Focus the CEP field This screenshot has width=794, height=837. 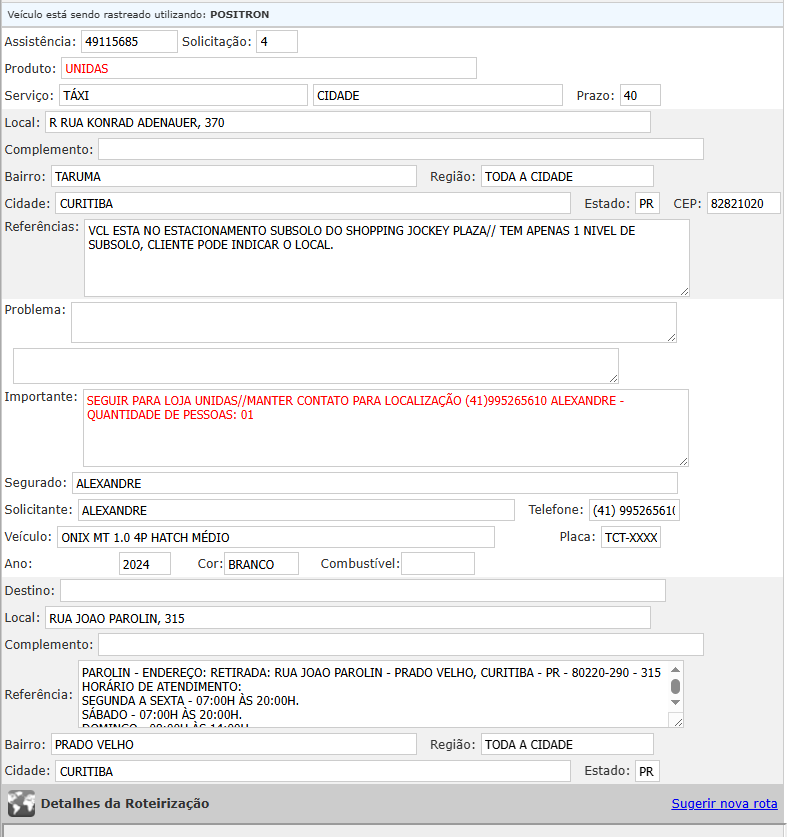point(743,203)
